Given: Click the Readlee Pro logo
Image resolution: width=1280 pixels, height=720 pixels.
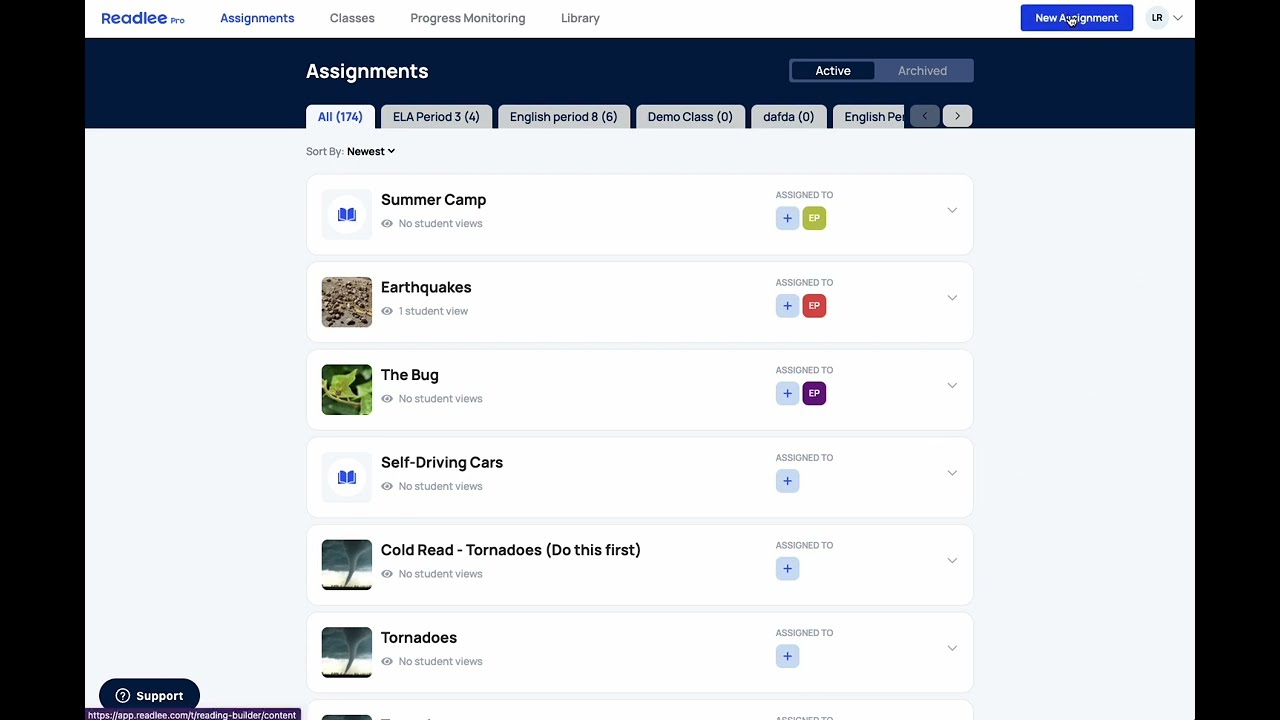Looking at the screenshot, I should coord(142,18).
